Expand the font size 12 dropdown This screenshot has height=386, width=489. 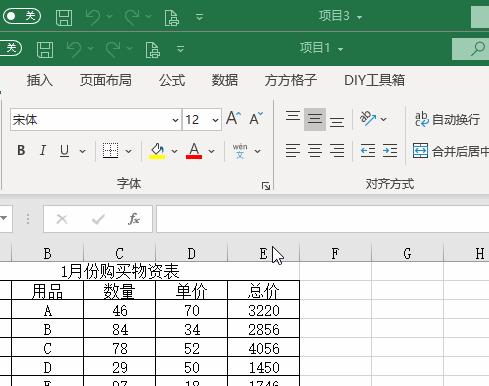215,120
